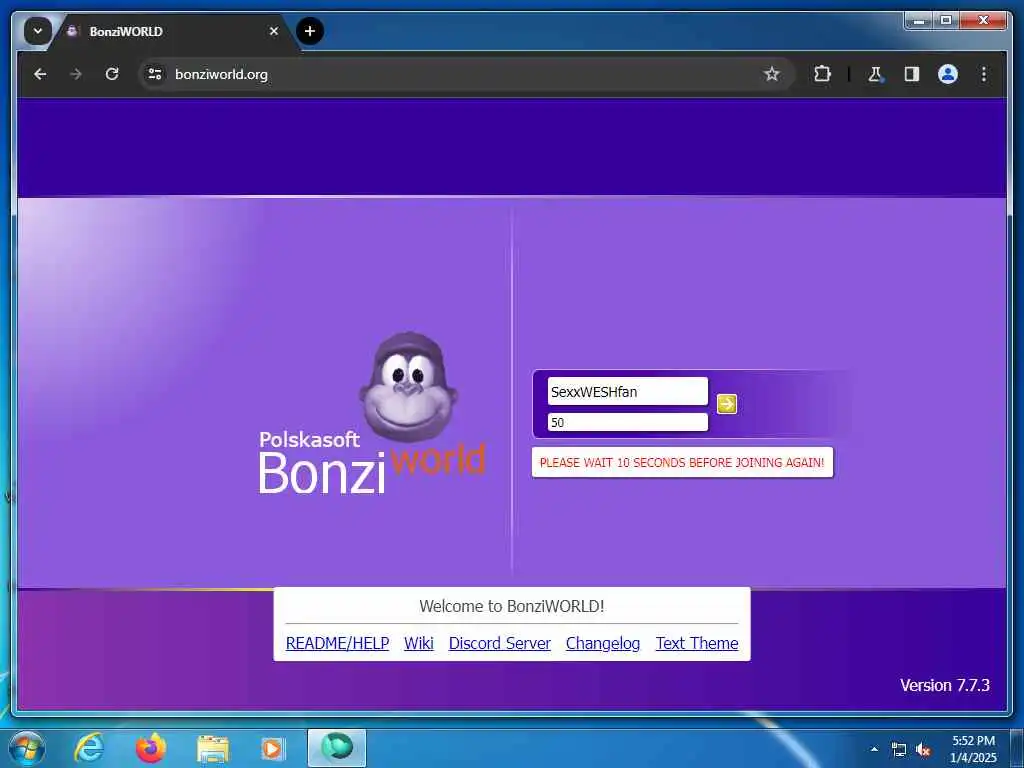
Task: Open Windows Media Player in taskbar
Action: [272, 749]
